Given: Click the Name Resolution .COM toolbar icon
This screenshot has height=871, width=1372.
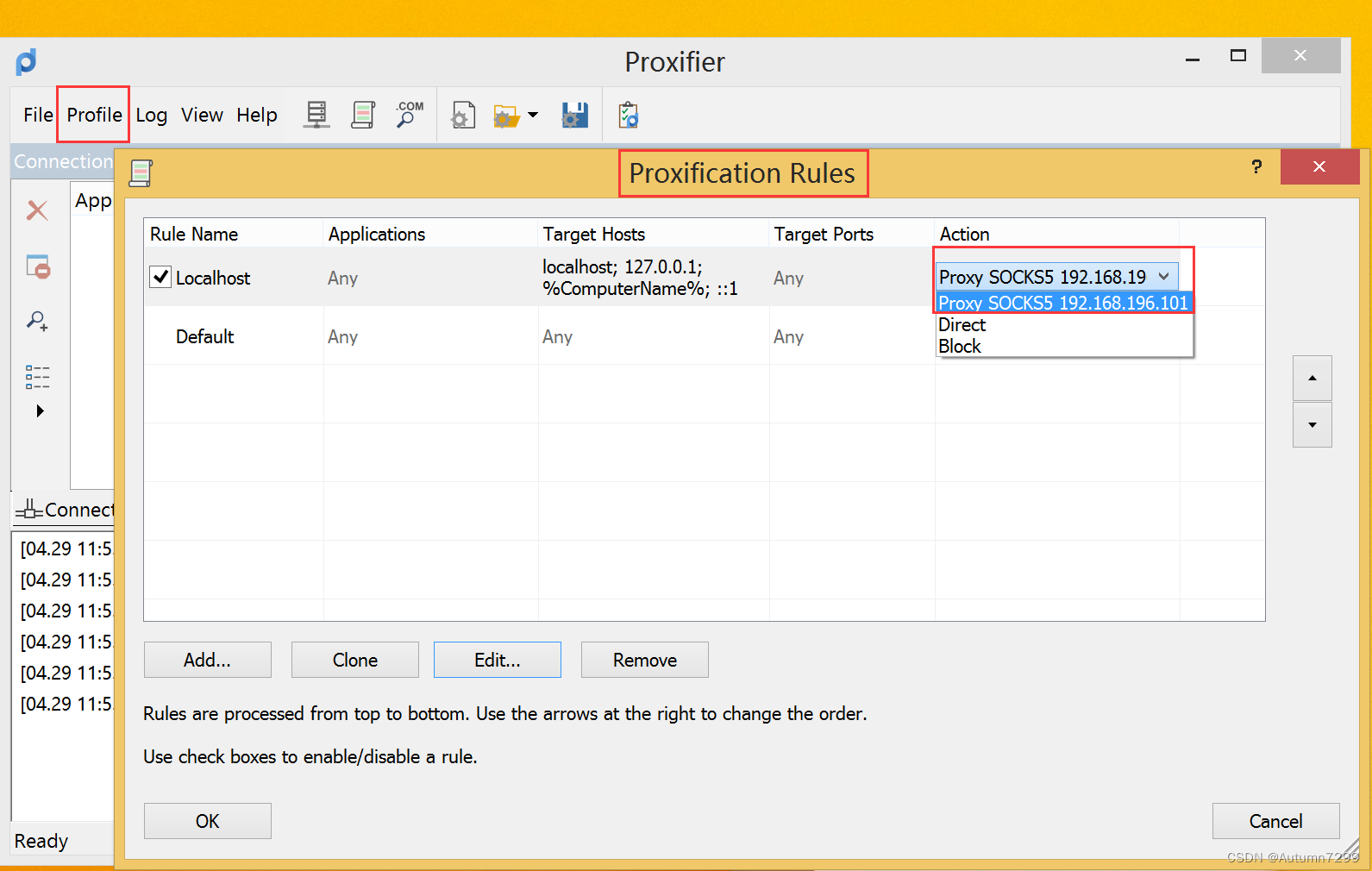Looking at the screenshot, I should click(410, 115).
